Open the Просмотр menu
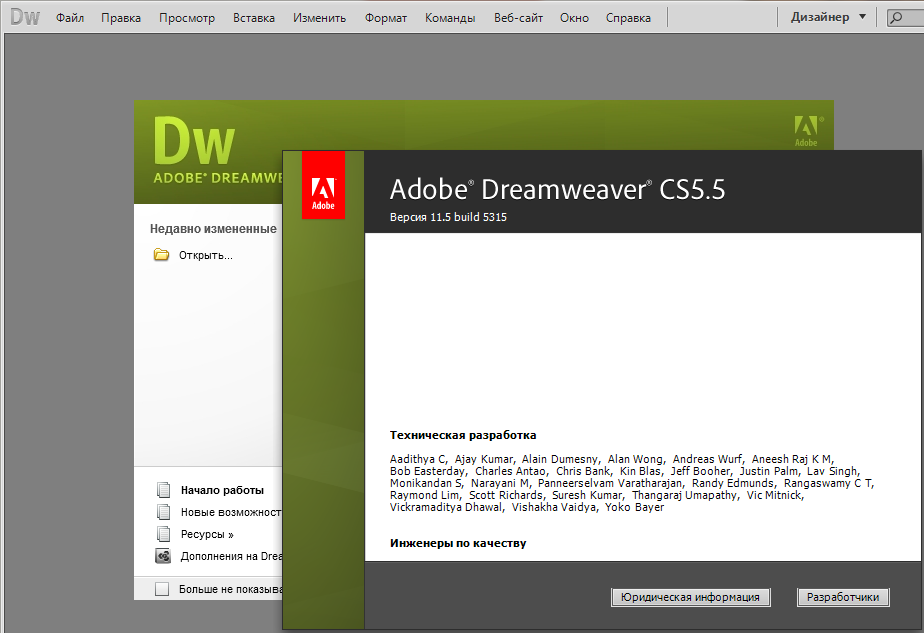The width and height of the screenshot is (924, 633). (x=187, y=18)
